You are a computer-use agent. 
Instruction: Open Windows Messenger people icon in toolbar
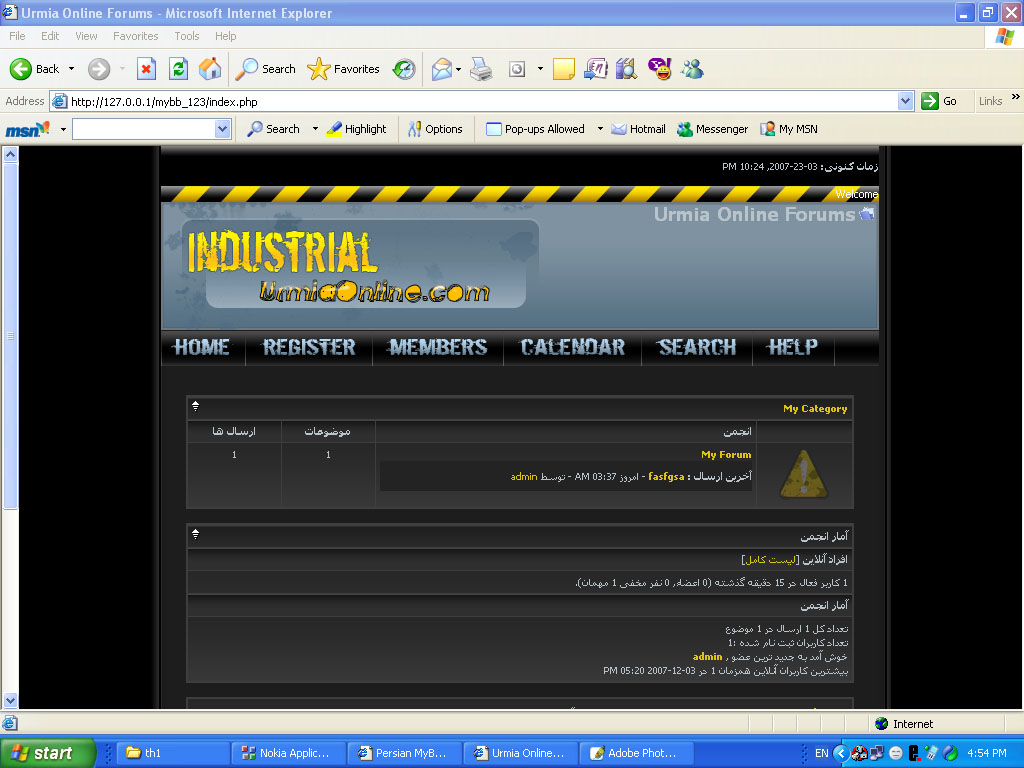692,69
